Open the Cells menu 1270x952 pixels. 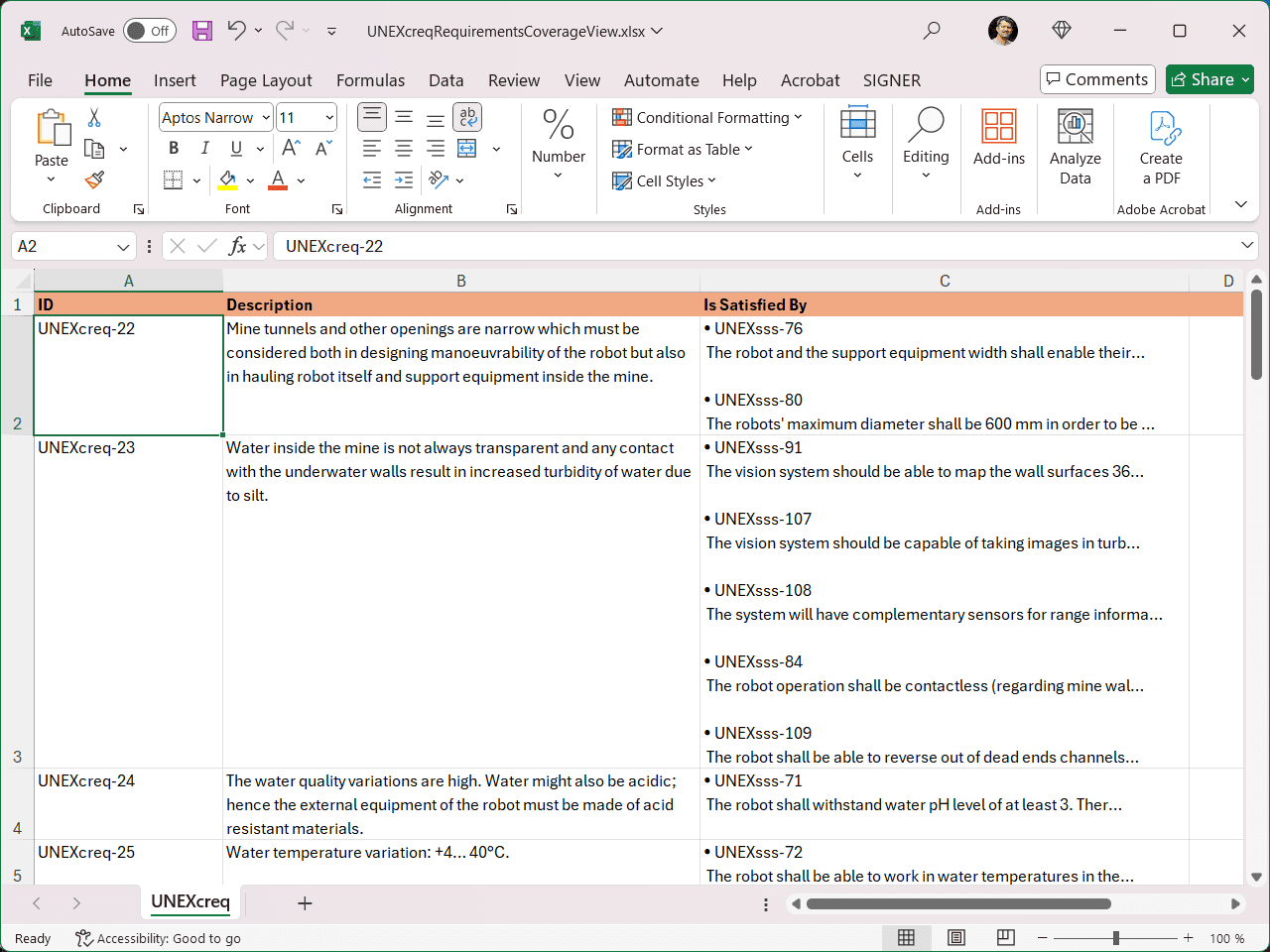tap(858, 144)
